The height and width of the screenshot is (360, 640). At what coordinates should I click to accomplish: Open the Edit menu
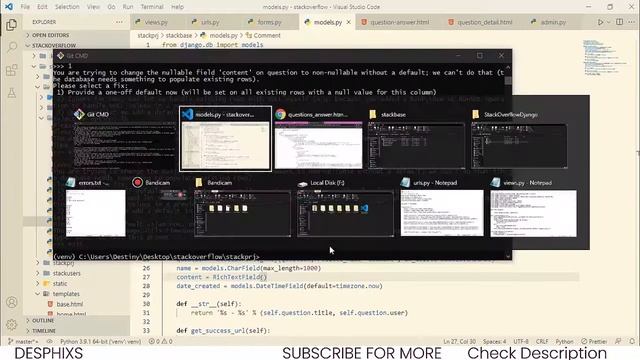coord(42,7)
